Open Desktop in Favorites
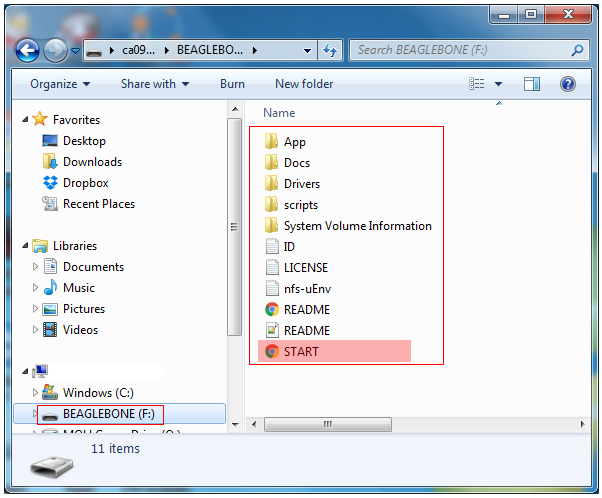602x498 pixels. [x=84, y=141]
